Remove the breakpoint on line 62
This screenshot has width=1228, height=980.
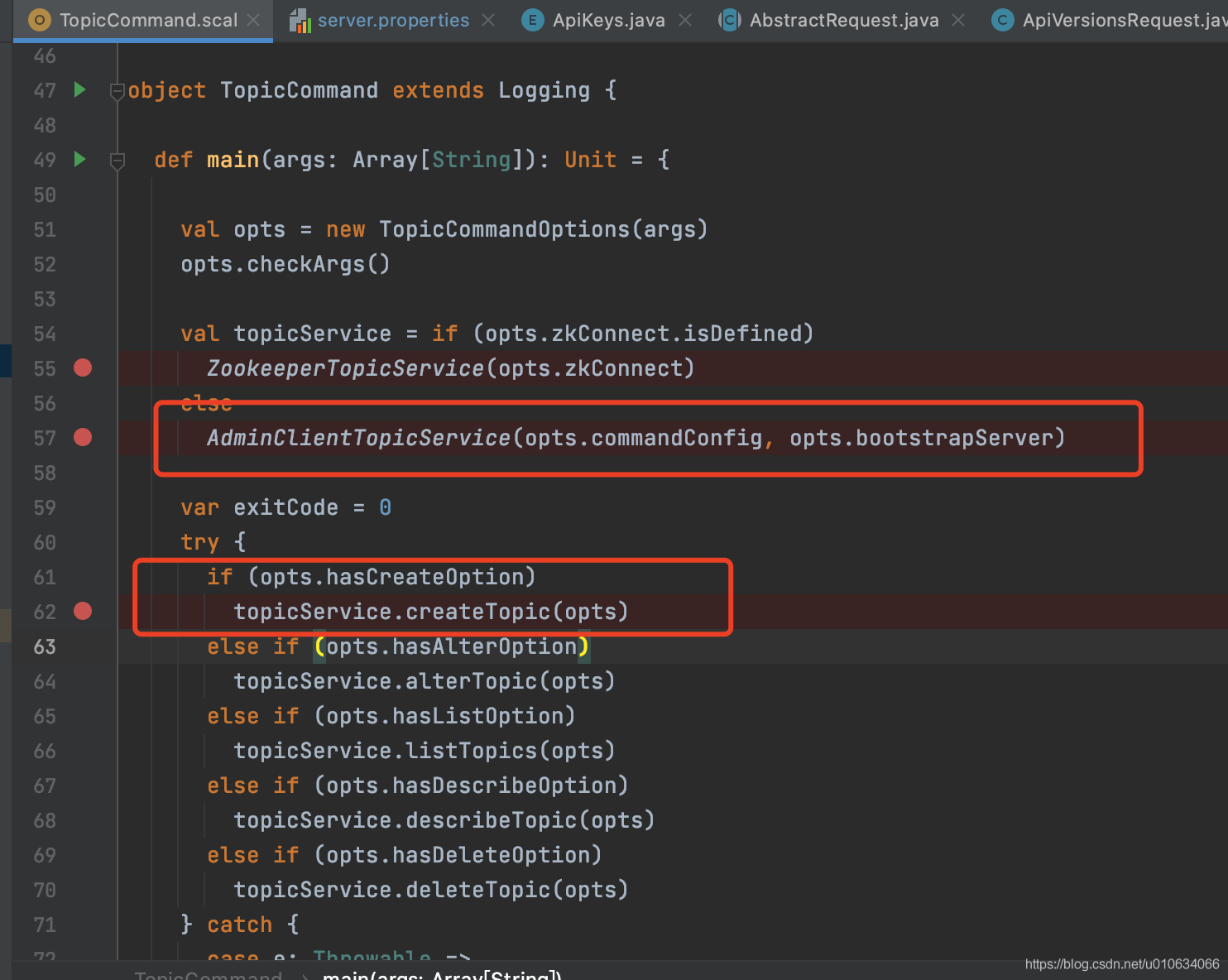83,611
